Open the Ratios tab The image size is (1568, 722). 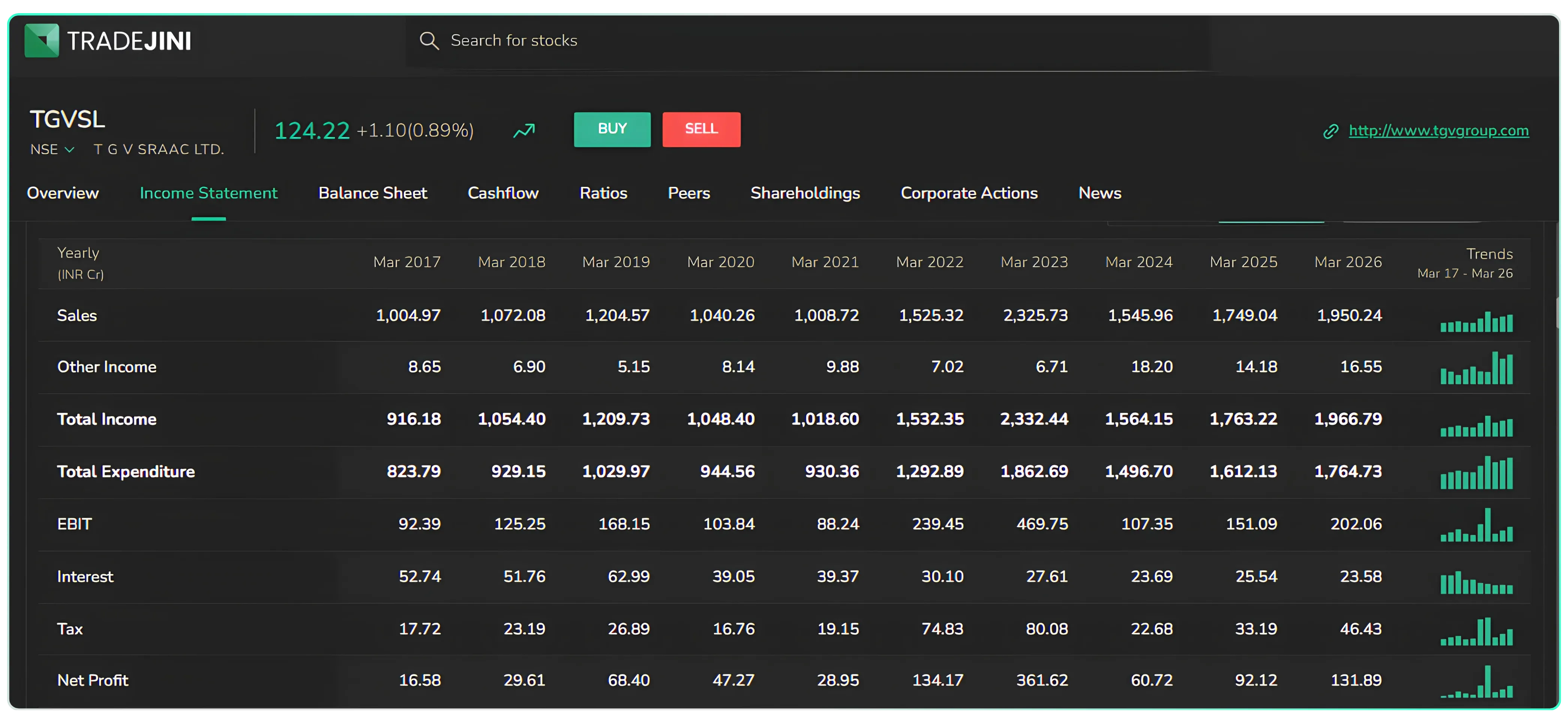pos(603,193)
